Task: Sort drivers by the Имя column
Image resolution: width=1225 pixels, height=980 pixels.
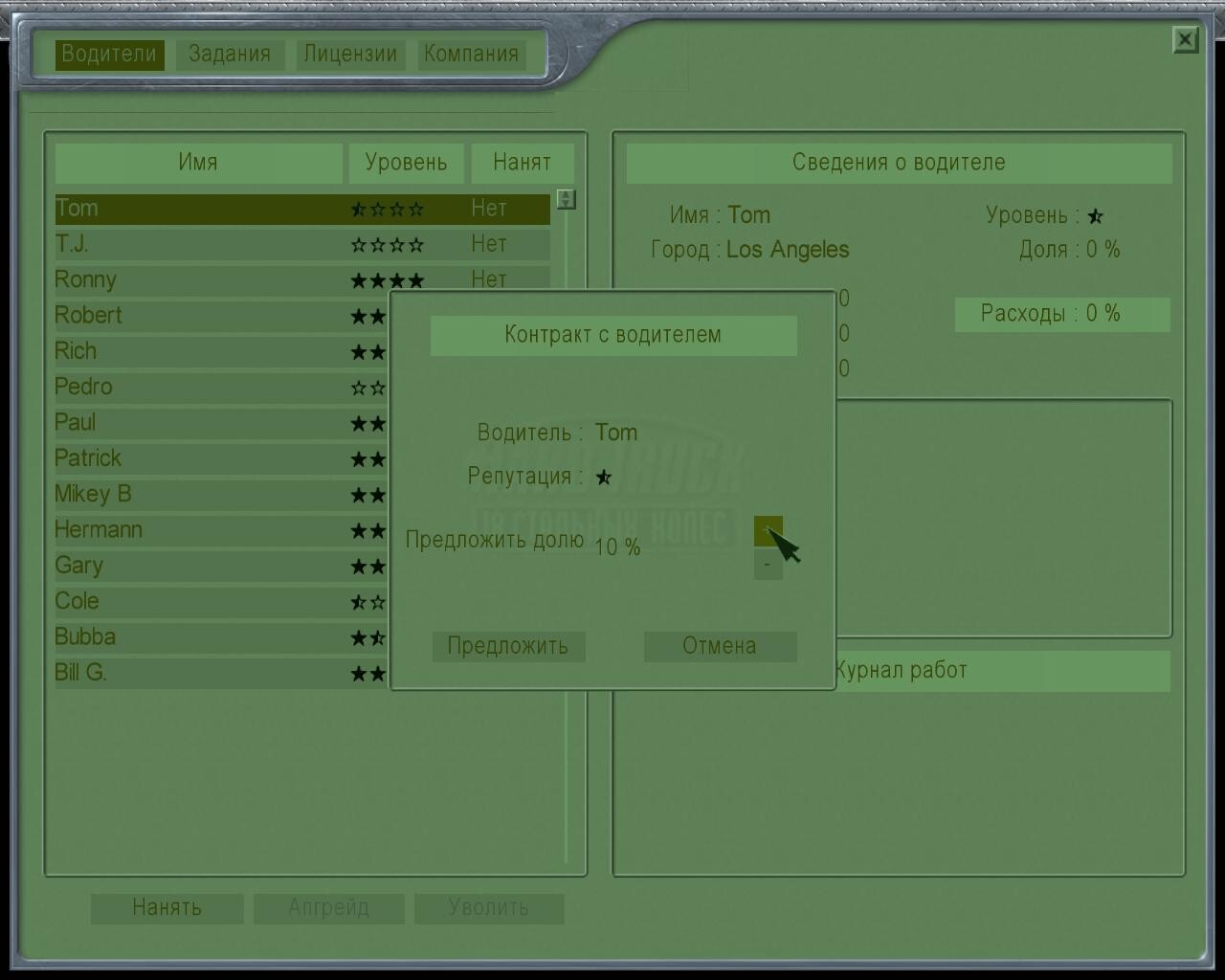Action: (x=198, y=164)
